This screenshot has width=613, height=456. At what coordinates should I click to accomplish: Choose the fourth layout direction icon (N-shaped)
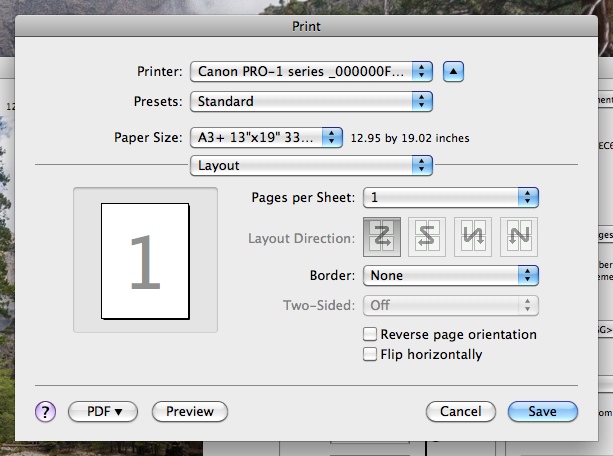click(518, 237)
